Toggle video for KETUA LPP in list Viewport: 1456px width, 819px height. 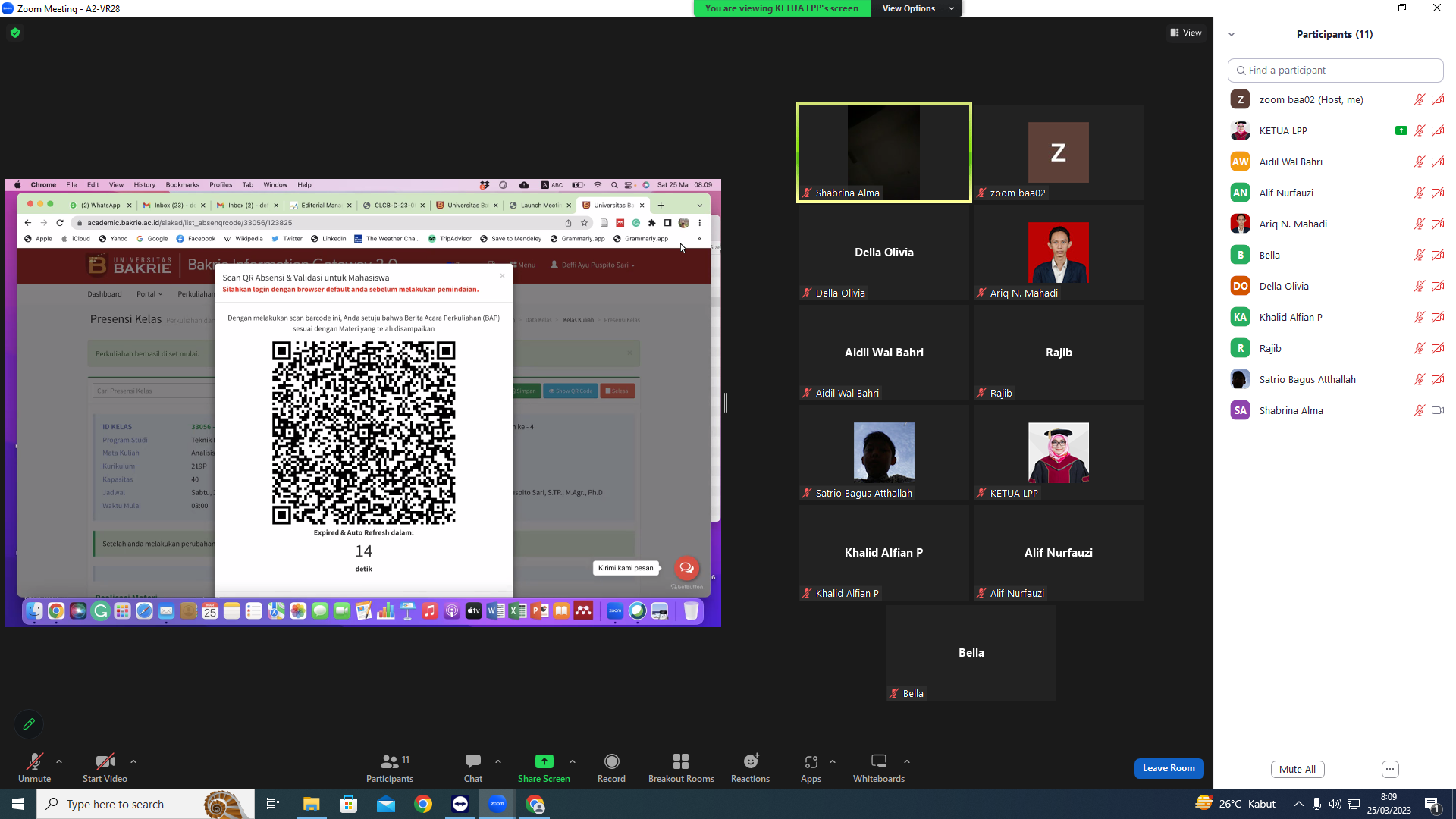click(1438, 130)
